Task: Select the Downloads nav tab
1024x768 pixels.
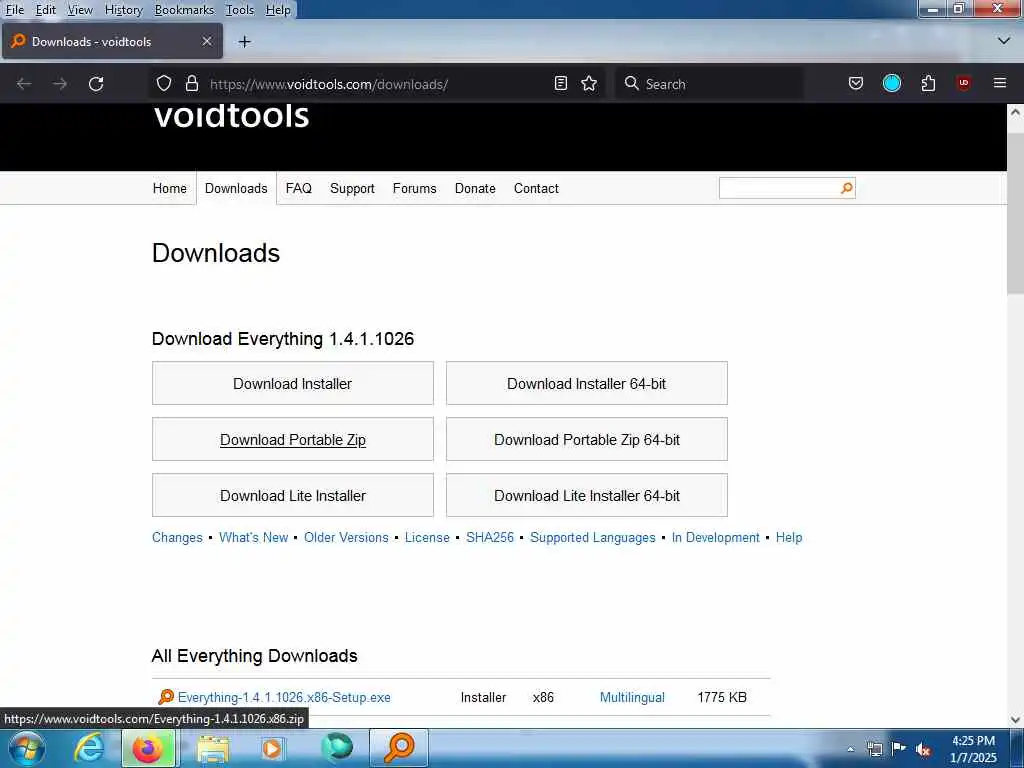Action: pyautogui.click(x=236, y=188)
